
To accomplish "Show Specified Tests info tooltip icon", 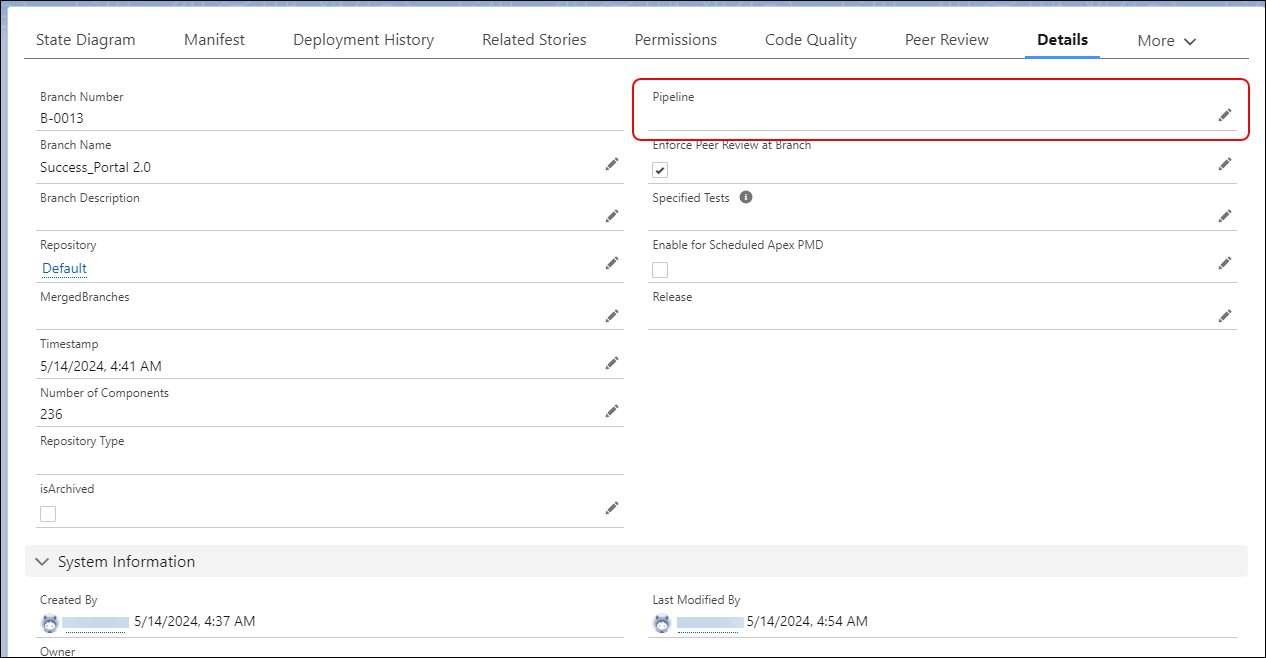I will coord(746,197).
